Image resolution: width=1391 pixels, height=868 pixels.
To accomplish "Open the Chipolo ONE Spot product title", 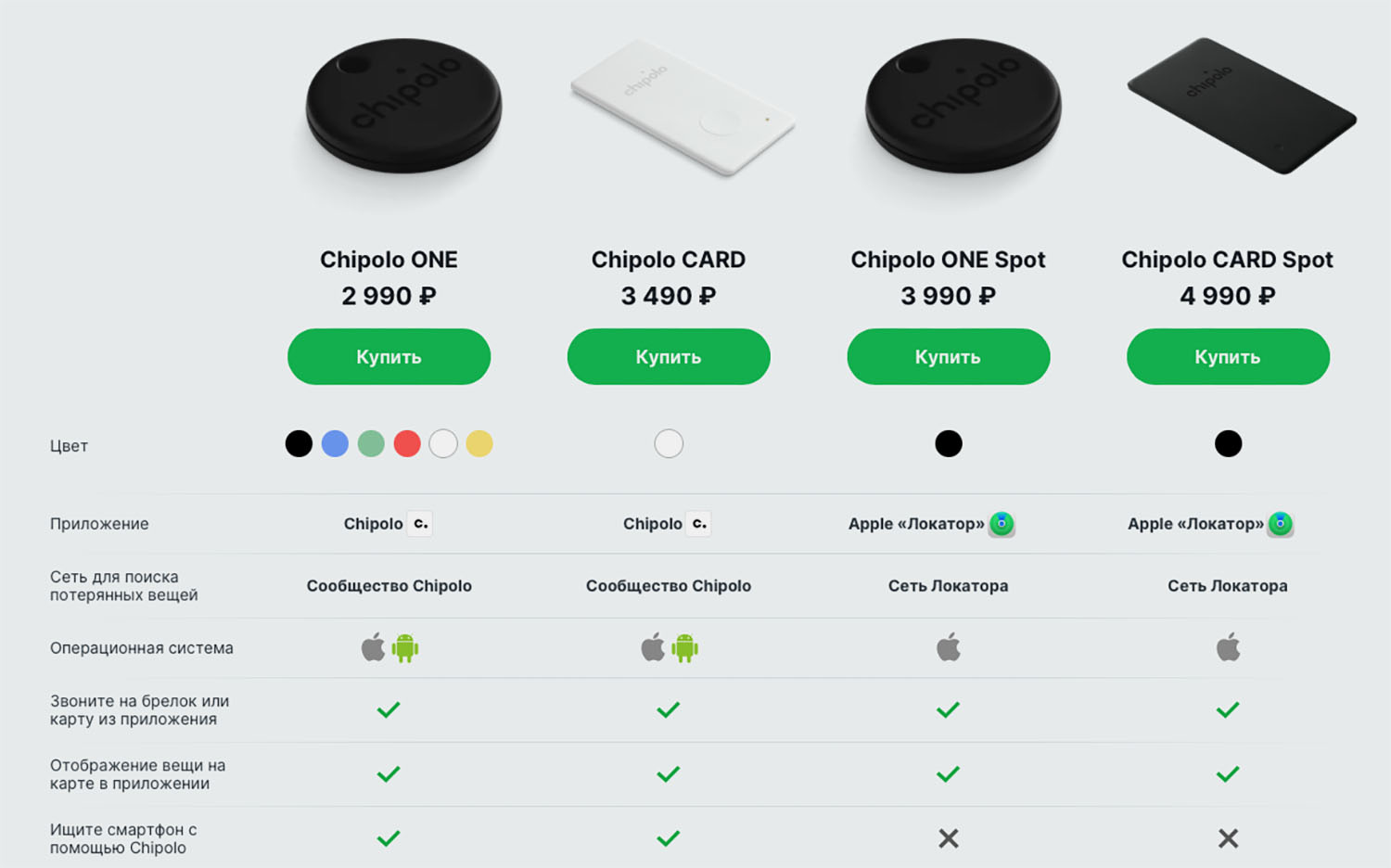I will 948,260.
